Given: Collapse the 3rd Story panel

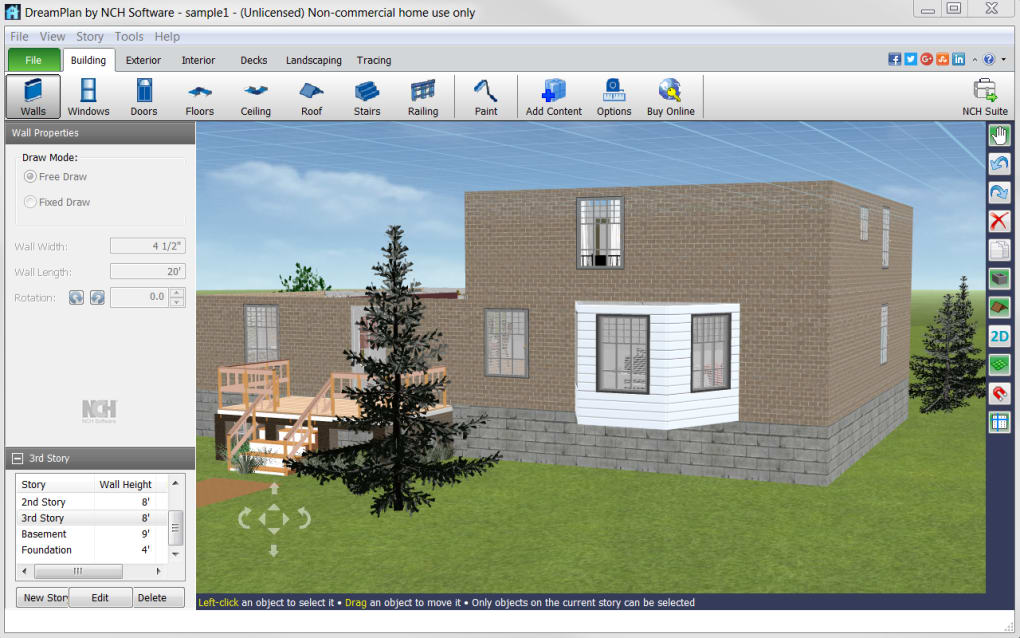Looking at the screenshot, I should (x=18, y=459).
